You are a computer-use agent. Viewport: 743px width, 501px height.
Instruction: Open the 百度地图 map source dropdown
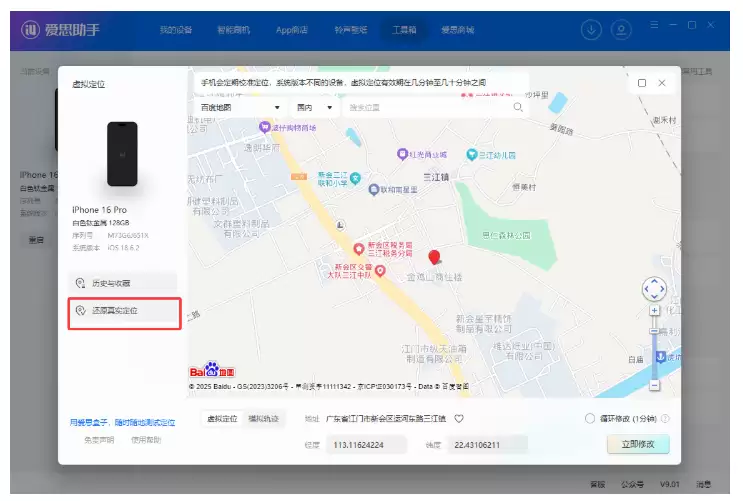(x=240, y=108)
